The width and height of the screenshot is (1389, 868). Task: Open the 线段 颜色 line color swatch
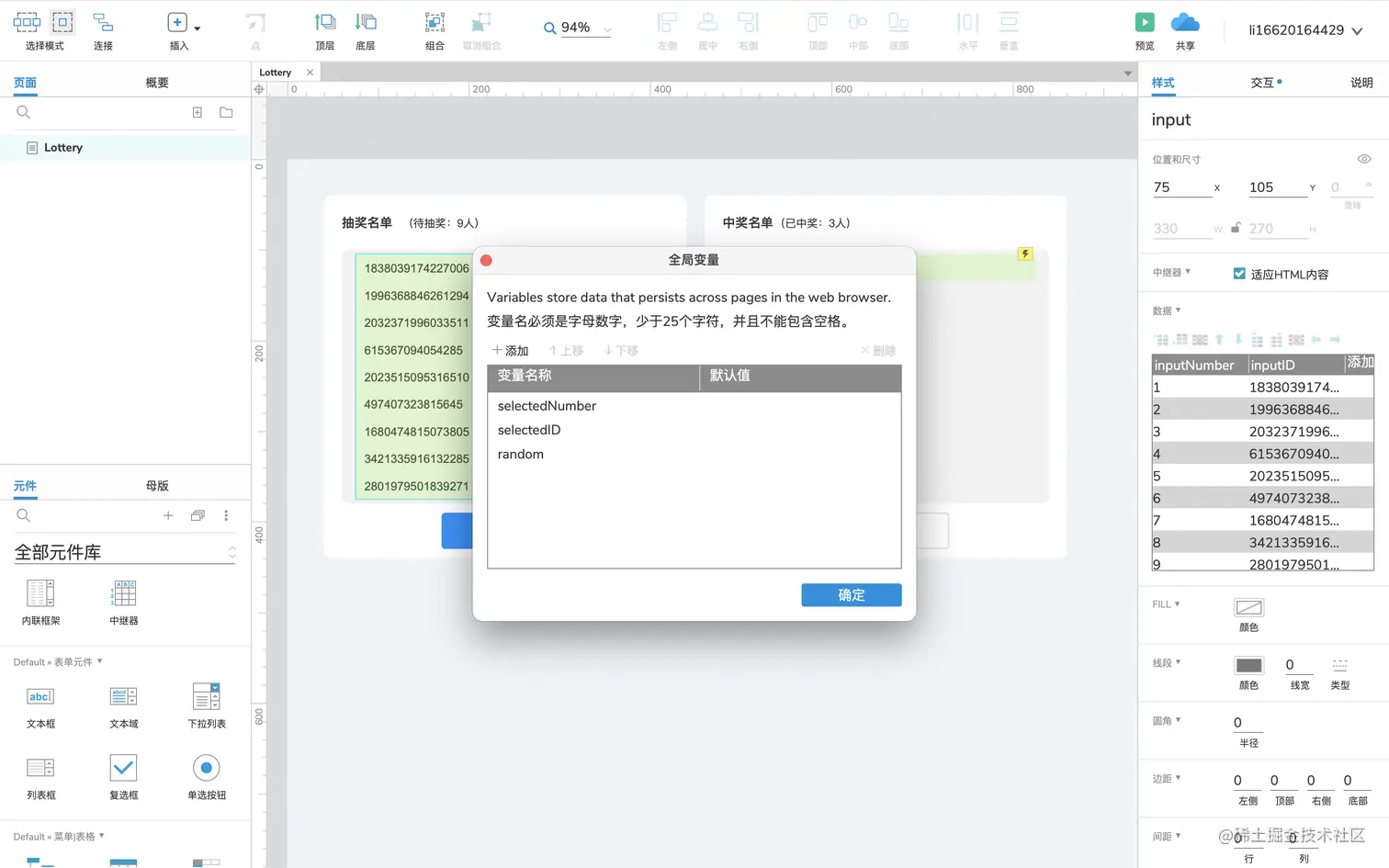(1248, 665)
